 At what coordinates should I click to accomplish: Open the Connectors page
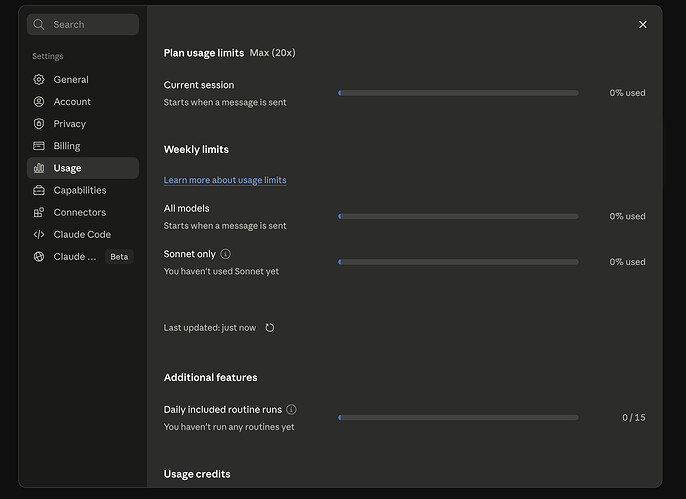(83, 212)
